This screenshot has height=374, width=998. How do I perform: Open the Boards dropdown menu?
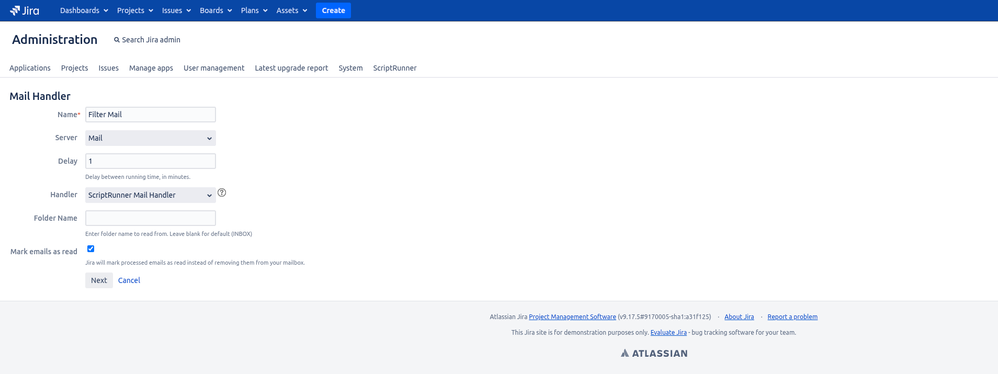coord(215,10)
